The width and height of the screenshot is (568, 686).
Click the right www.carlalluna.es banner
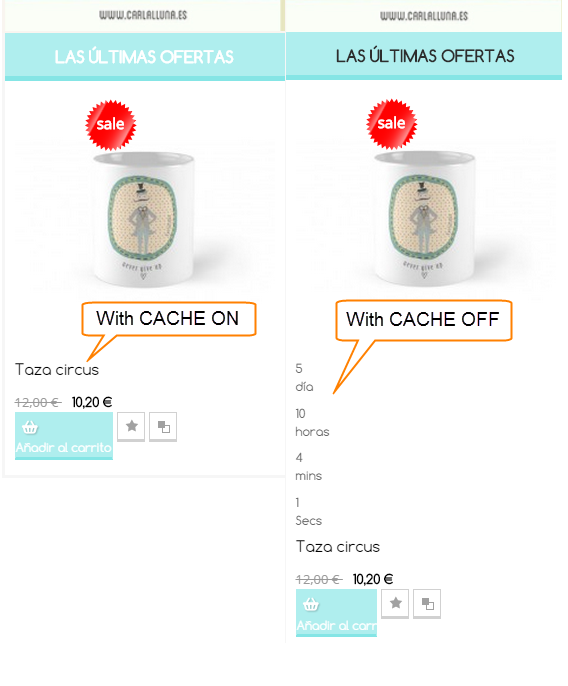pyautogui.click(x=424, y=16)
